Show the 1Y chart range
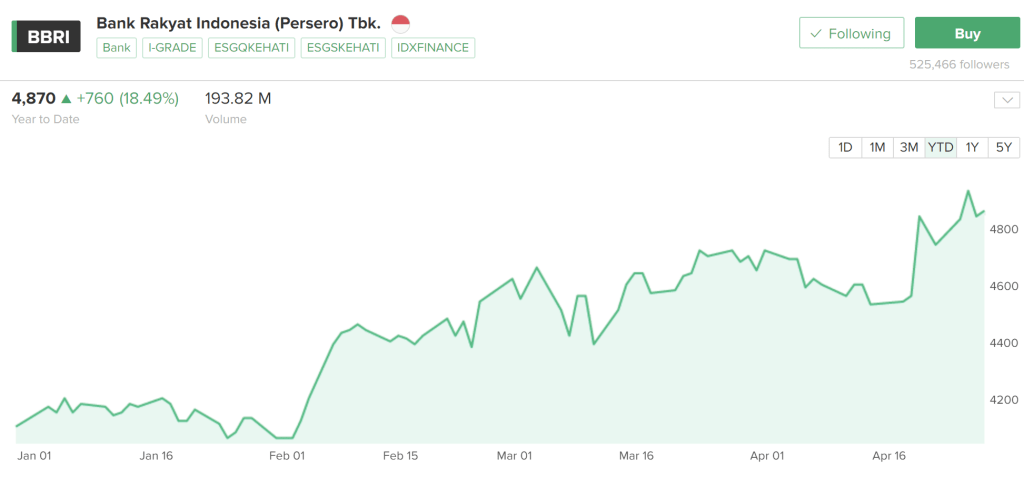This screenshot has height=478, width=1024. coord(972,147)
